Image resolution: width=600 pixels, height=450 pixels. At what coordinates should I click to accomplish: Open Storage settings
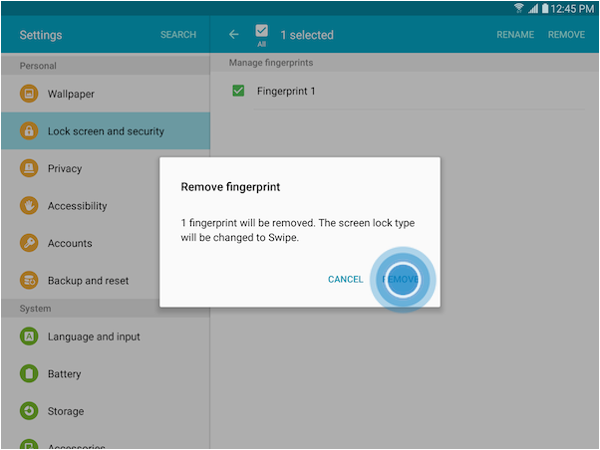[106, 411]
